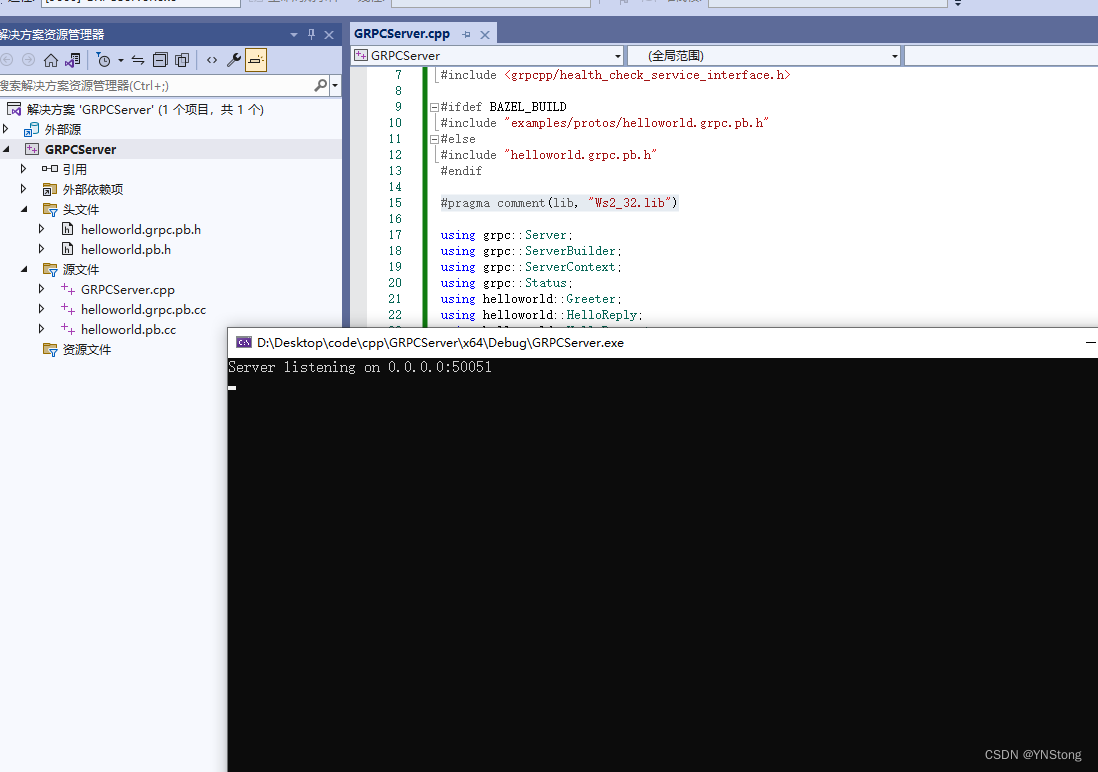The width and height of the screenshot is (1098, 772).
Task: Select the 资源文件 folder
Action: [87, 350]
